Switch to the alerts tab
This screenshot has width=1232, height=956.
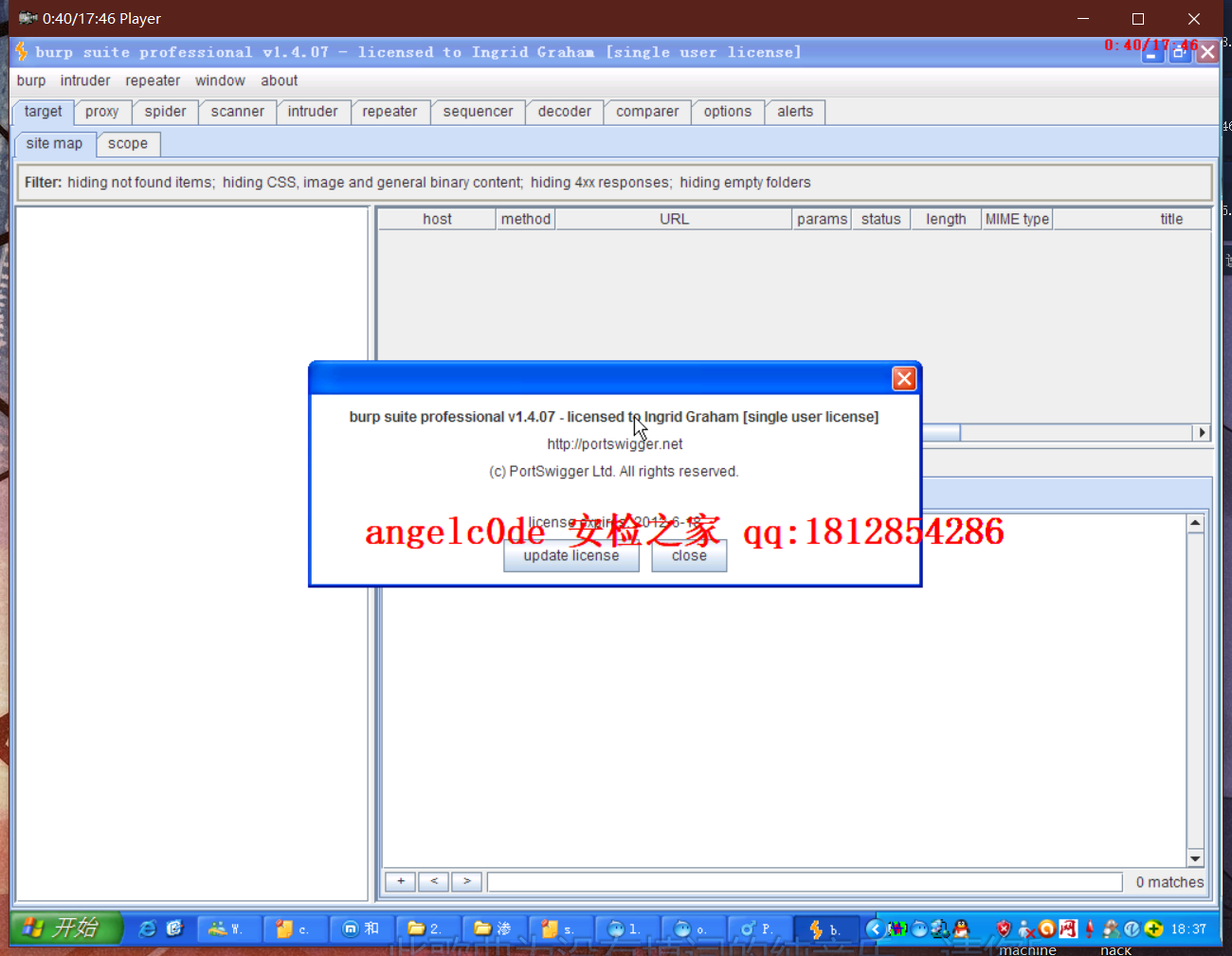(795, 112)
